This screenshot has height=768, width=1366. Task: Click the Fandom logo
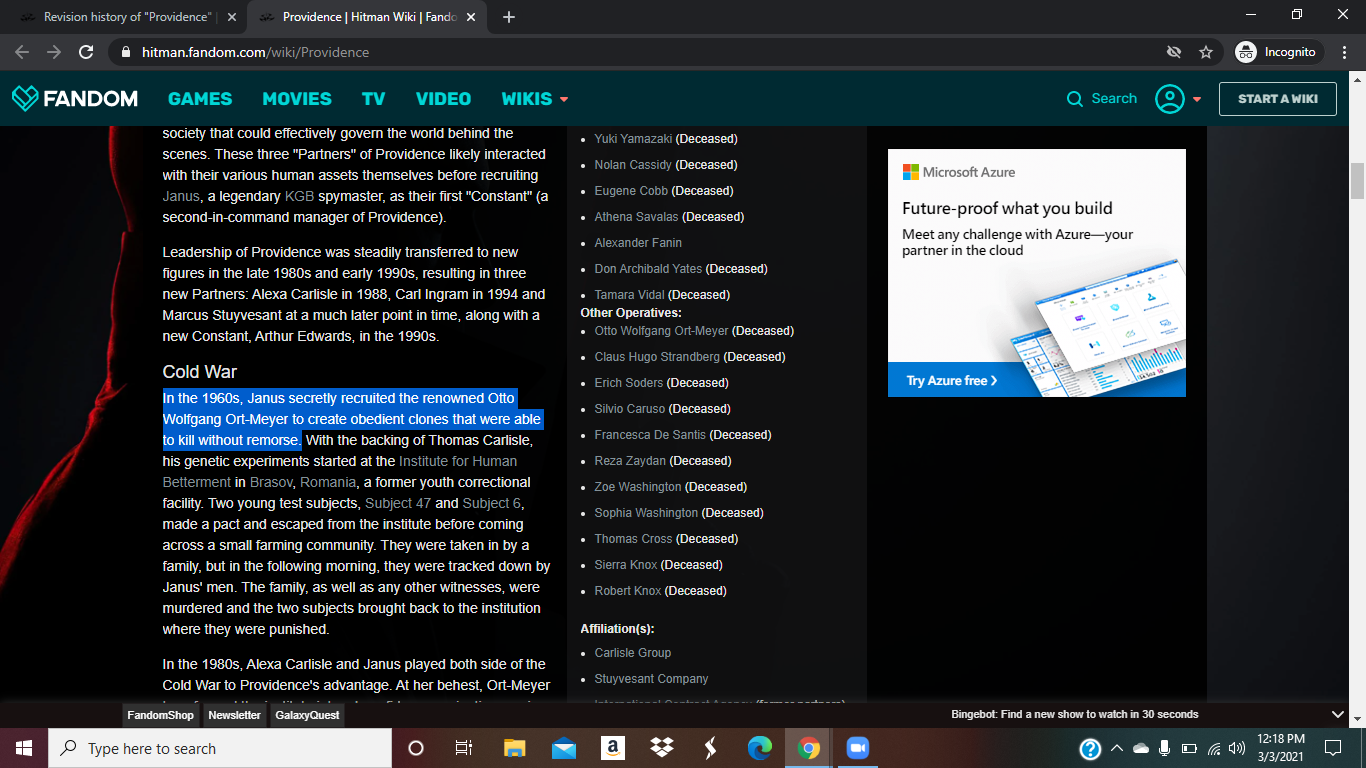(75, 98)
